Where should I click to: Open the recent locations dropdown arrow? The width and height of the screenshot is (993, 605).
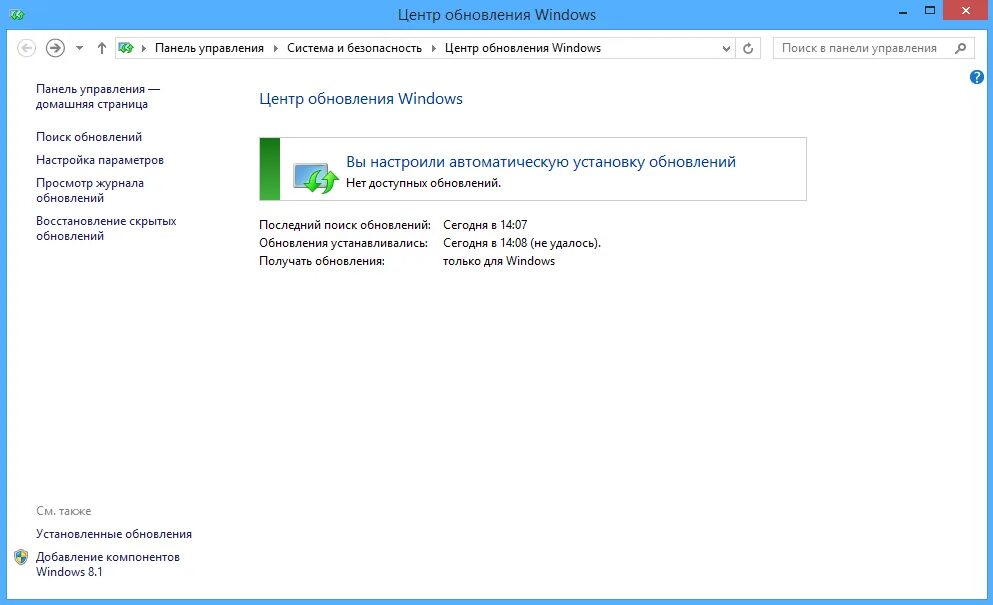[79, 48]
